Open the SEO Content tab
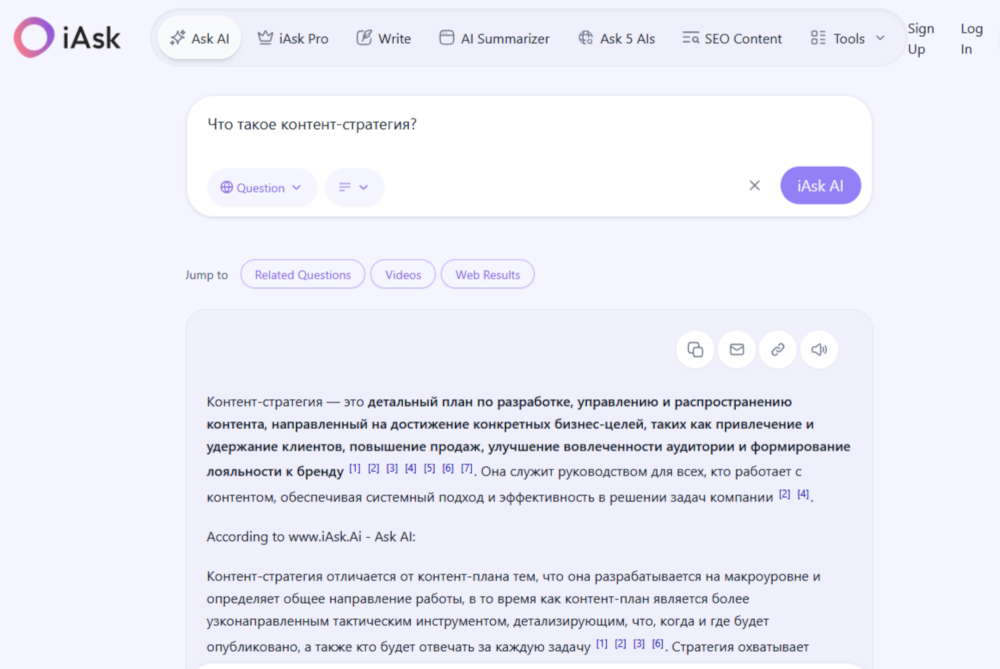The width and height of the screenshot is (1000, 669). point(732,38)
